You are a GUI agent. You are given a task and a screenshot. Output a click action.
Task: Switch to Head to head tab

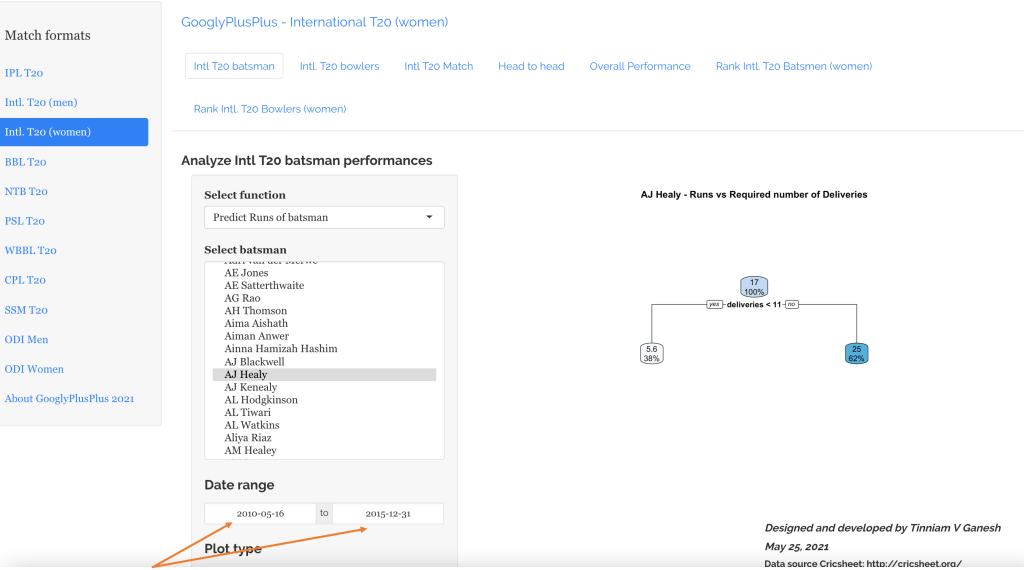coord(531,66)
